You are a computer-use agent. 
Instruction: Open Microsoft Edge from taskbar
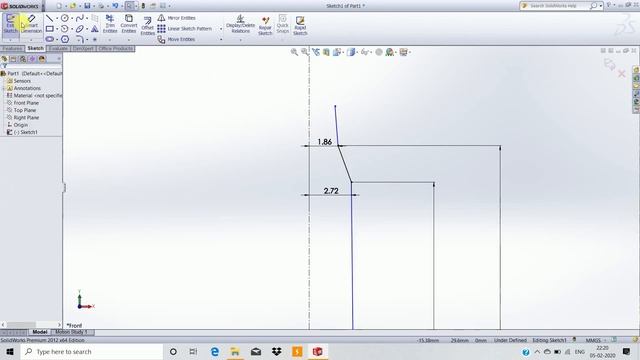215,351
